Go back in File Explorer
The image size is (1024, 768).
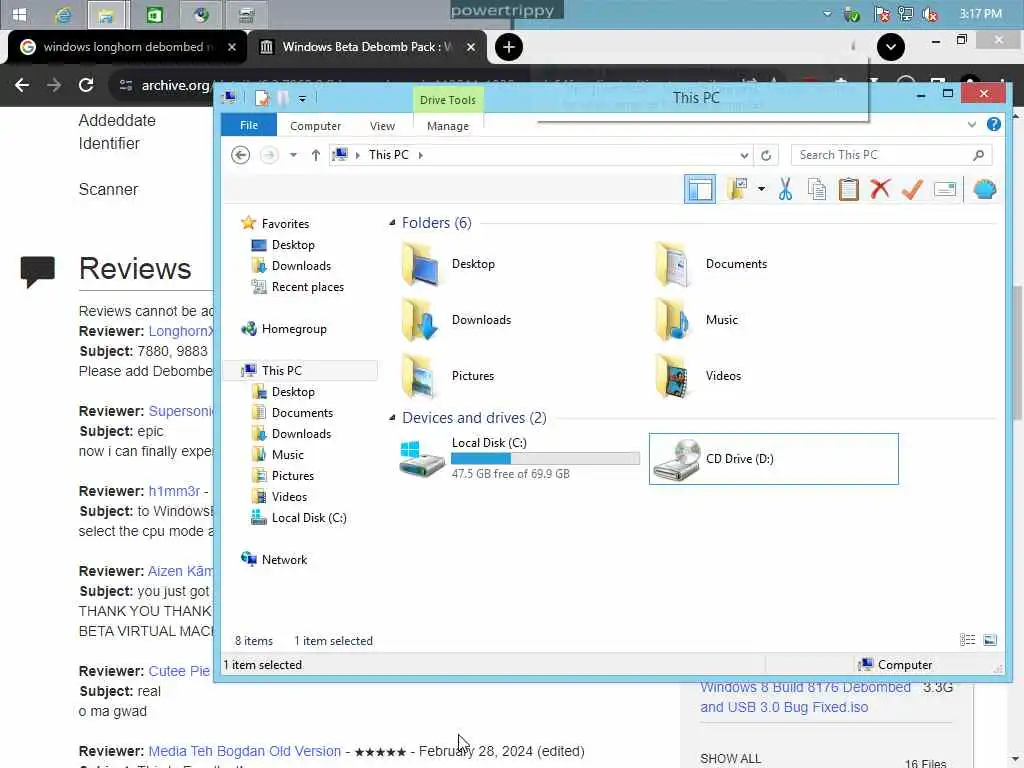(x=240, y=155)
